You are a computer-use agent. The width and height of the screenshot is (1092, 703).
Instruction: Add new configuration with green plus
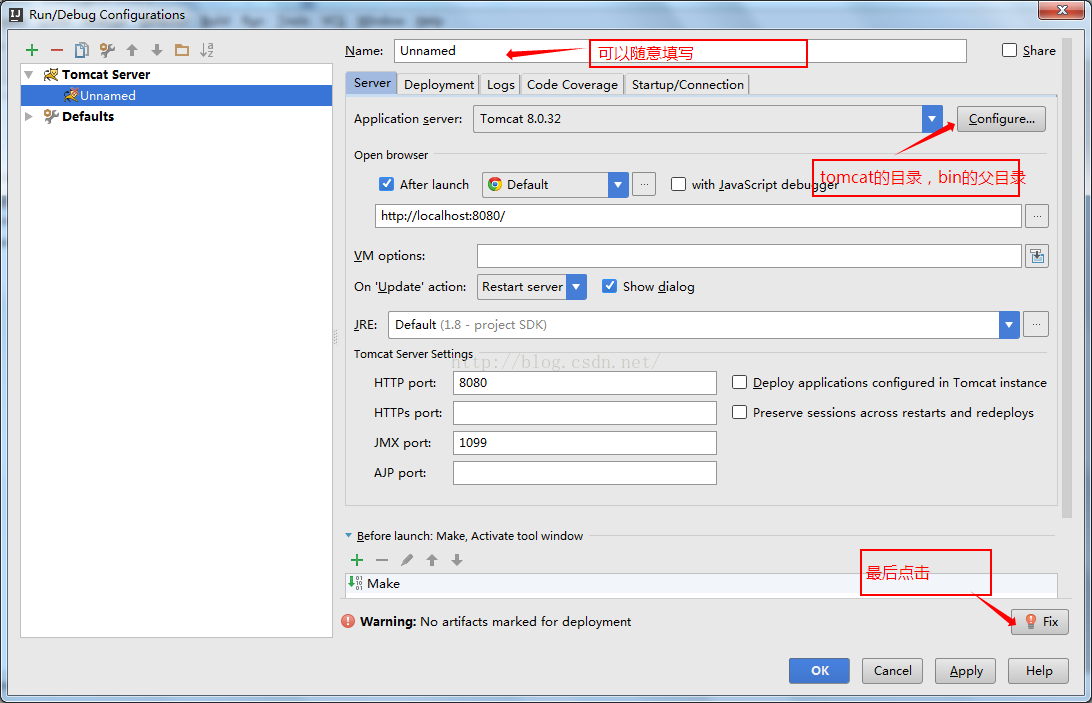pyautogui.click(x=31, y=50)
